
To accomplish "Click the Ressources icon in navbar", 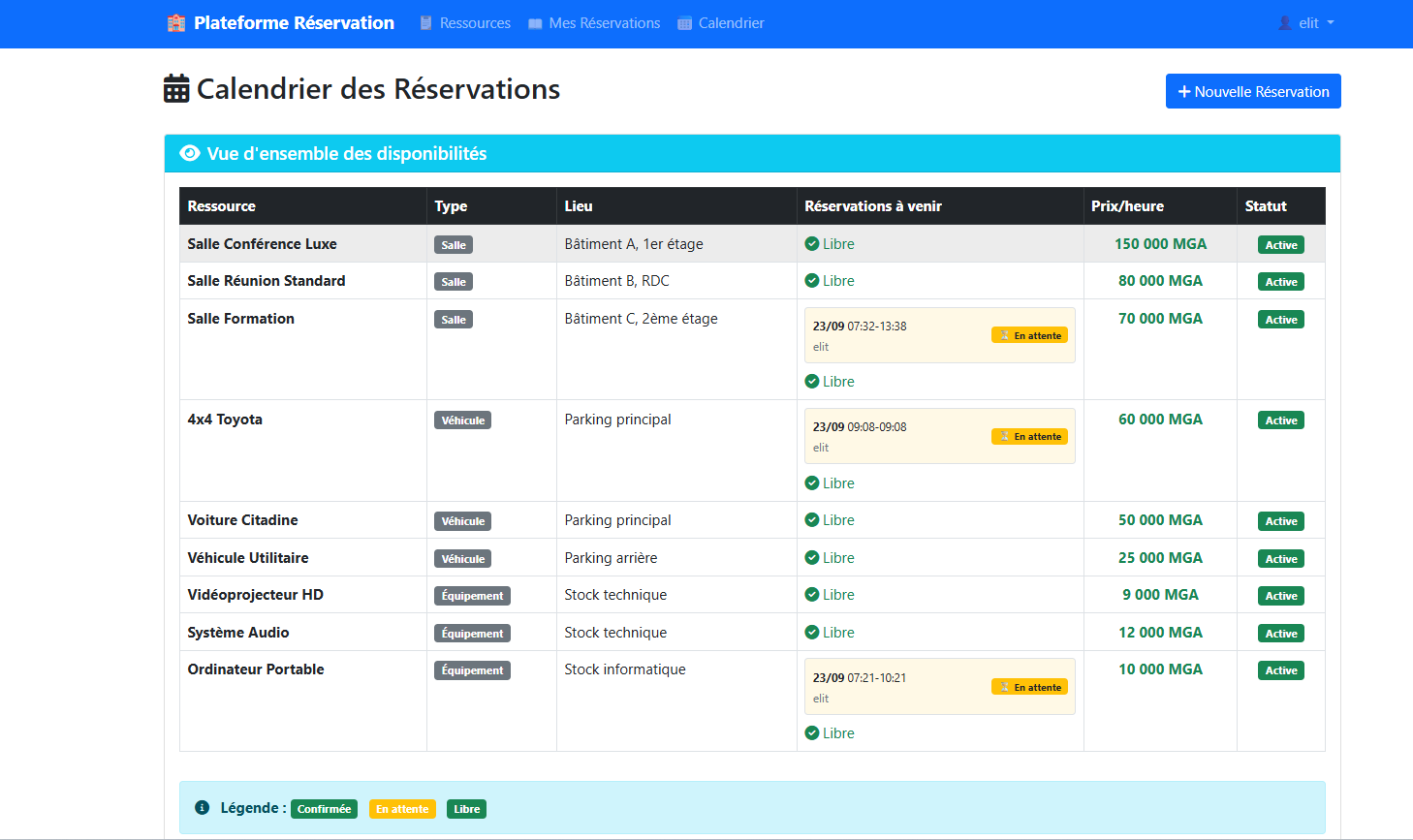I will click(426, 23).
